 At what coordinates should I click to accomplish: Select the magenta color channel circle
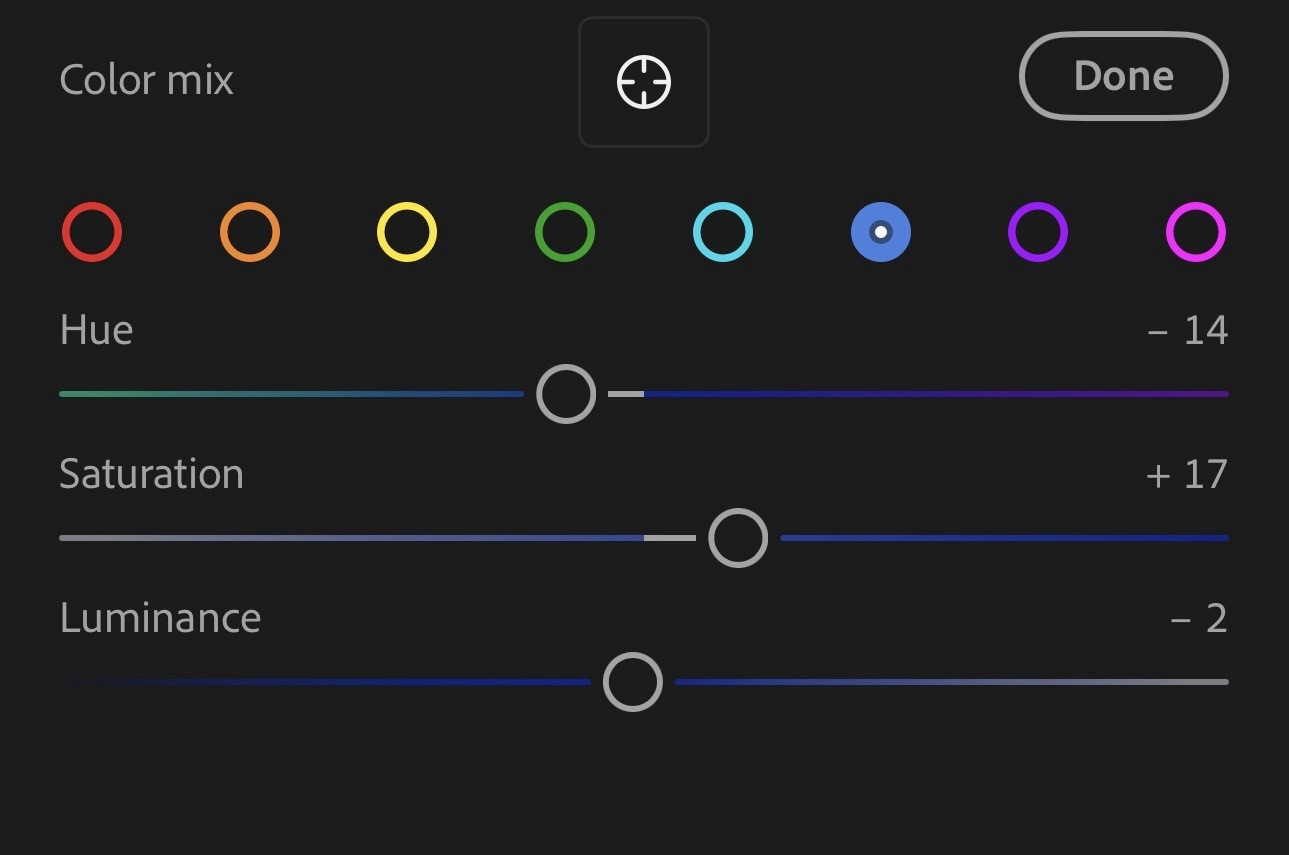(1196, 232)
